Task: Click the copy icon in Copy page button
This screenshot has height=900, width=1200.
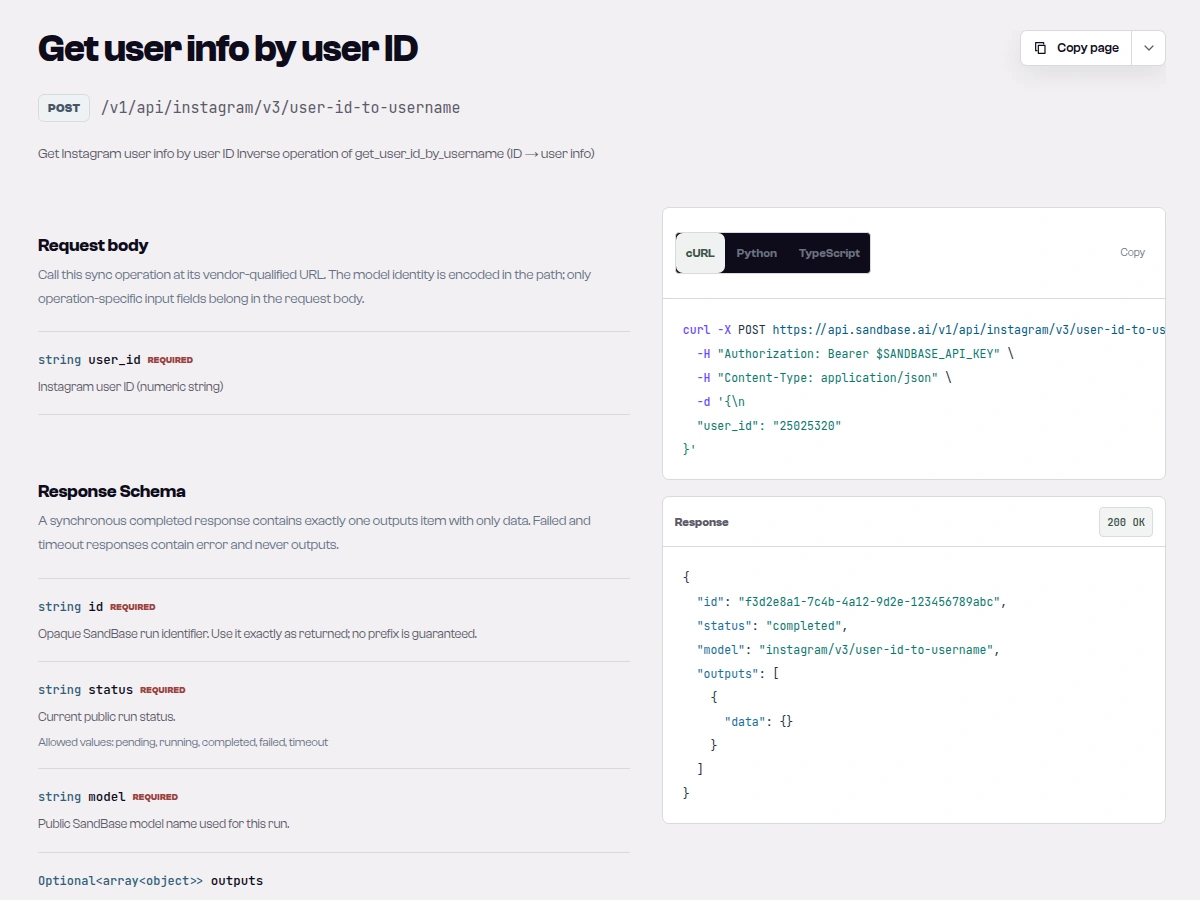Action: click(x=1041, y=48)
